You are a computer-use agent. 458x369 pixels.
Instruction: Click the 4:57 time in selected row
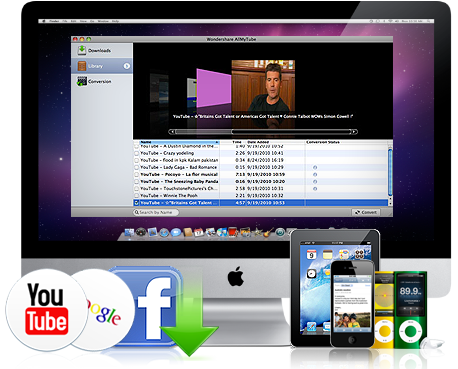tap(240, 203)
